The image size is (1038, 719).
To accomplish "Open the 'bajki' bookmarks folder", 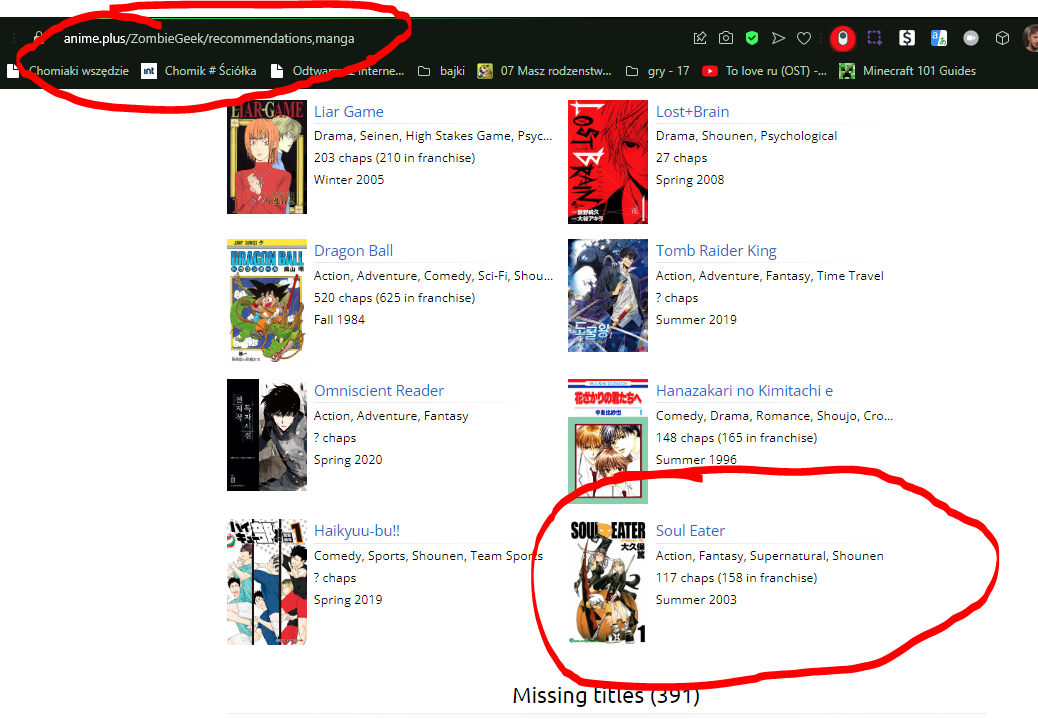I will (x=441, y=71).
